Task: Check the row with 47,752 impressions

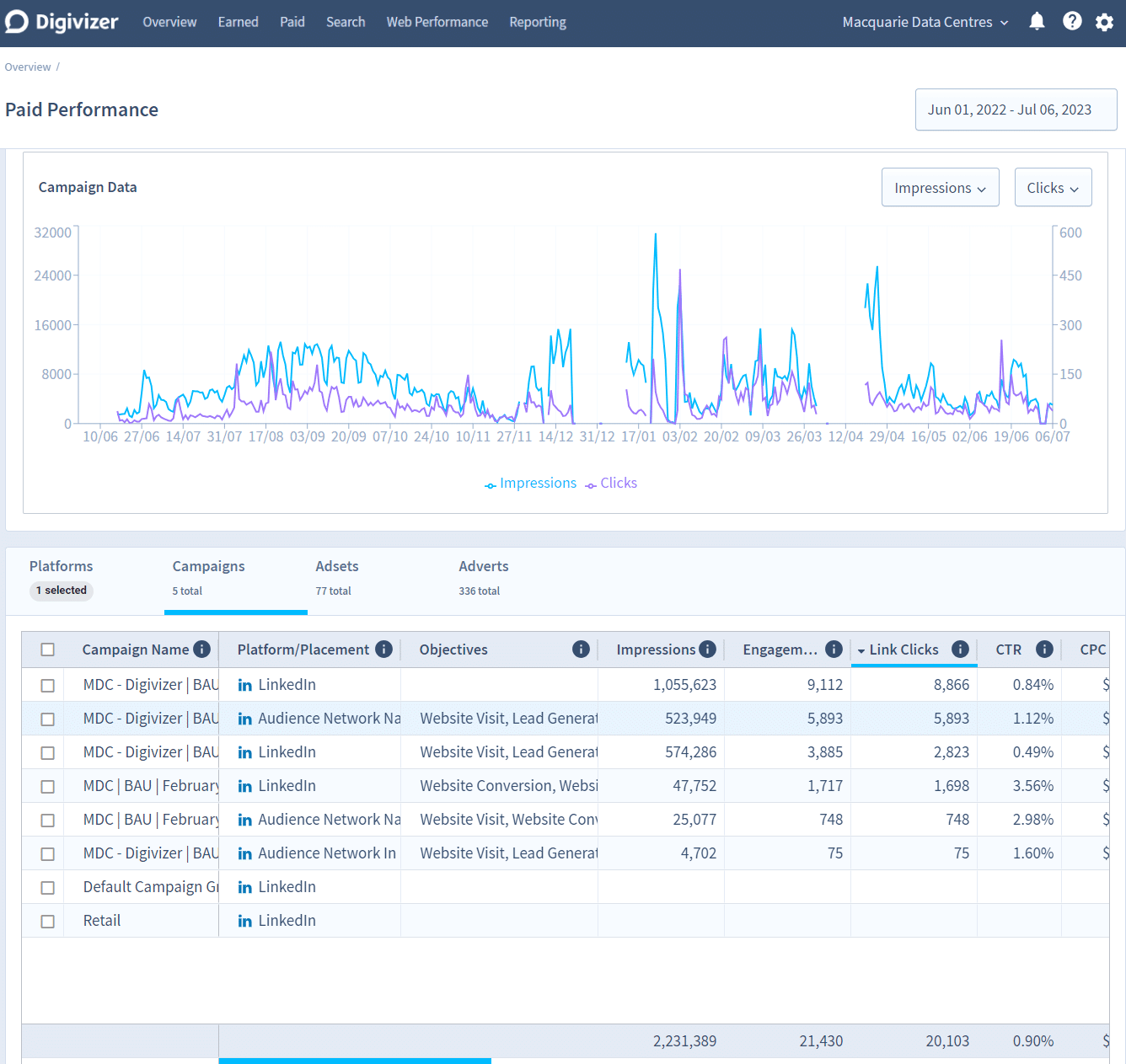Action: tap(48, 786)
